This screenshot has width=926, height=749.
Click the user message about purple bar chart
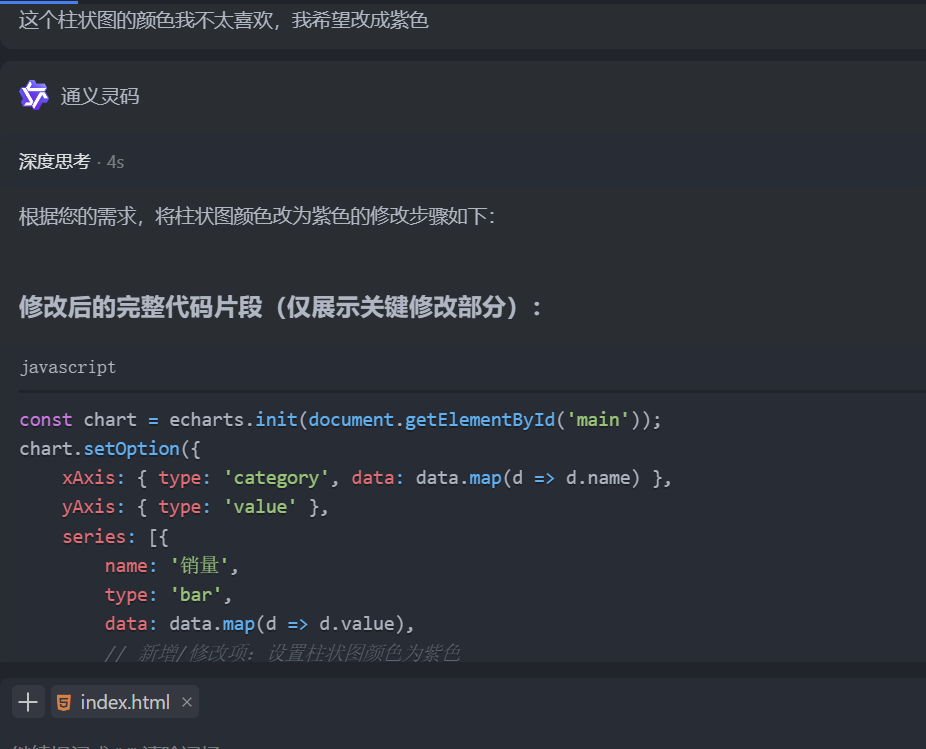[x=223, y=21]
